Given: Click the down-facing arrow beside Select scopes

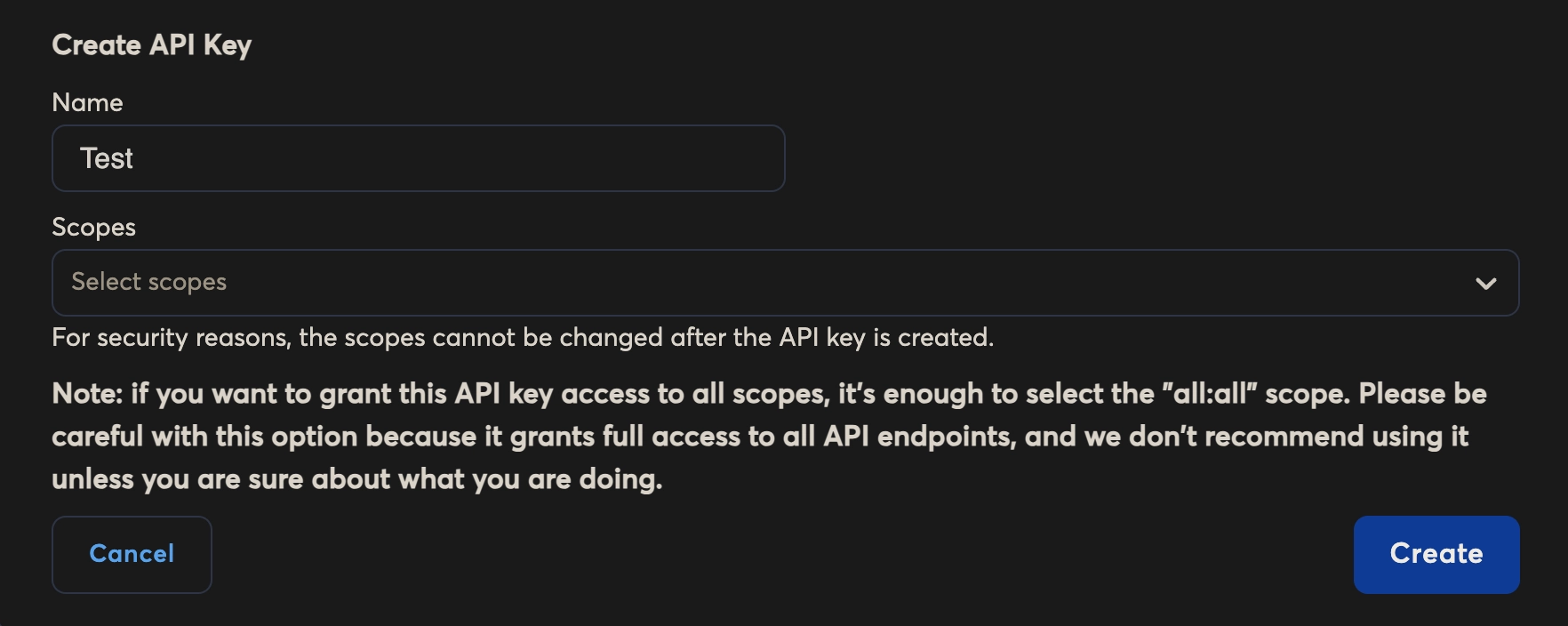Looking at the screenshot, I should (1485, 283).
